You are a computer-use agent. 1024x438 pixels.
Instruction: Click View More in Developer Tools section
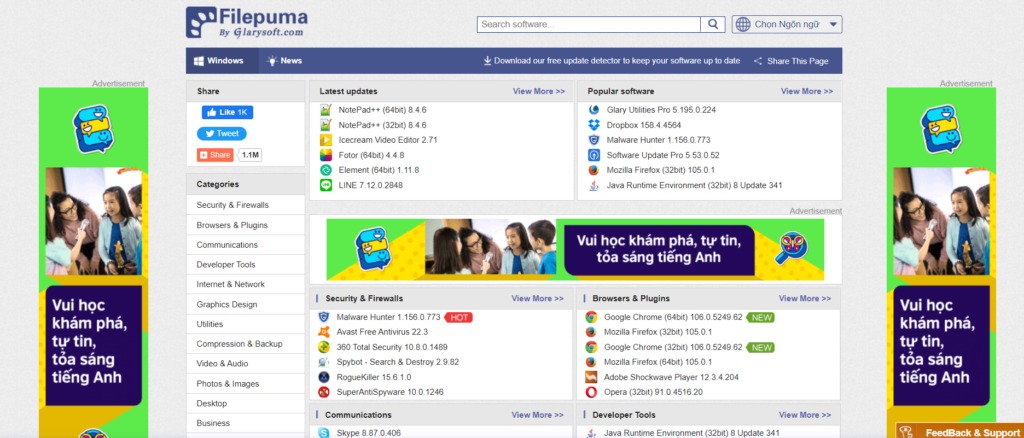tap(805, 415)
